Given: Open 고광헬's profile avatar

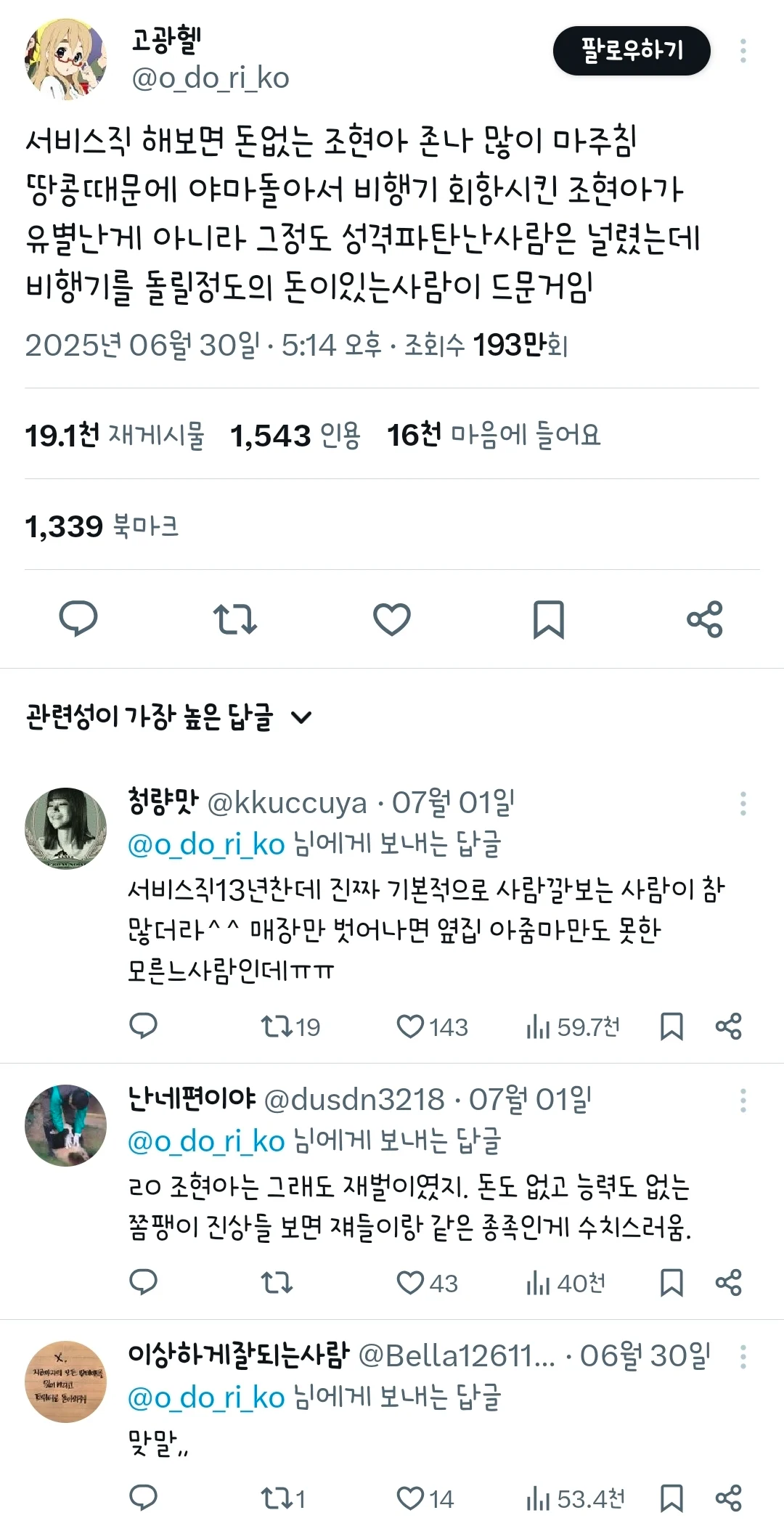Looking at the screenshot, I should click(66, 60).
